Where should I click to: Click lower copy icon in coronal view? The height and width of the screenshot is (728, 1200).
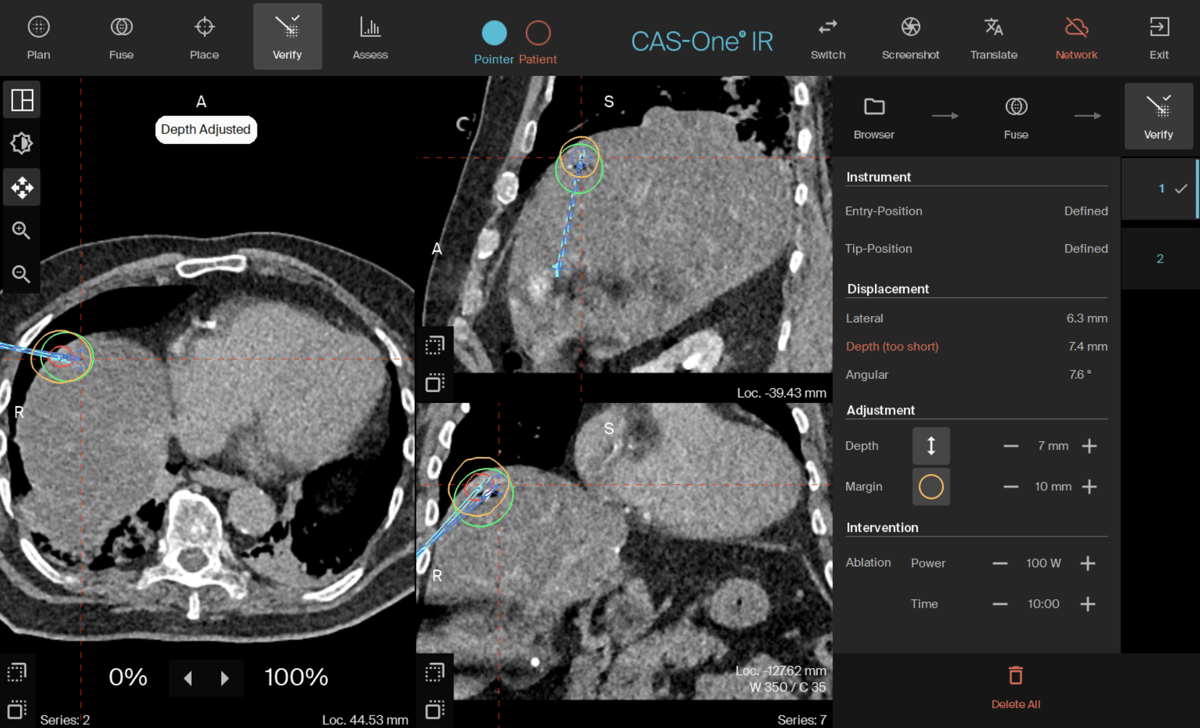pyautogui.click(x=435, y=710)
